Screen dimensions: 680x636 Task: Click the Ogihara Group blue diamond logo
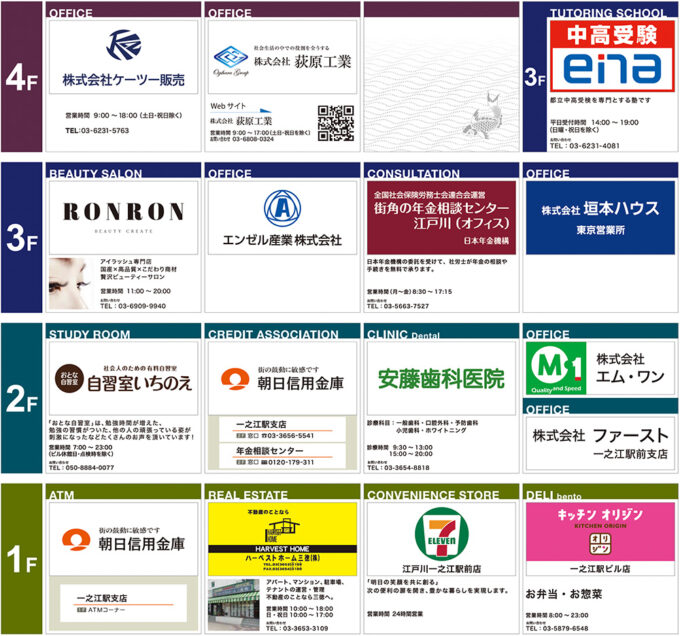click(x=231, y=57)
